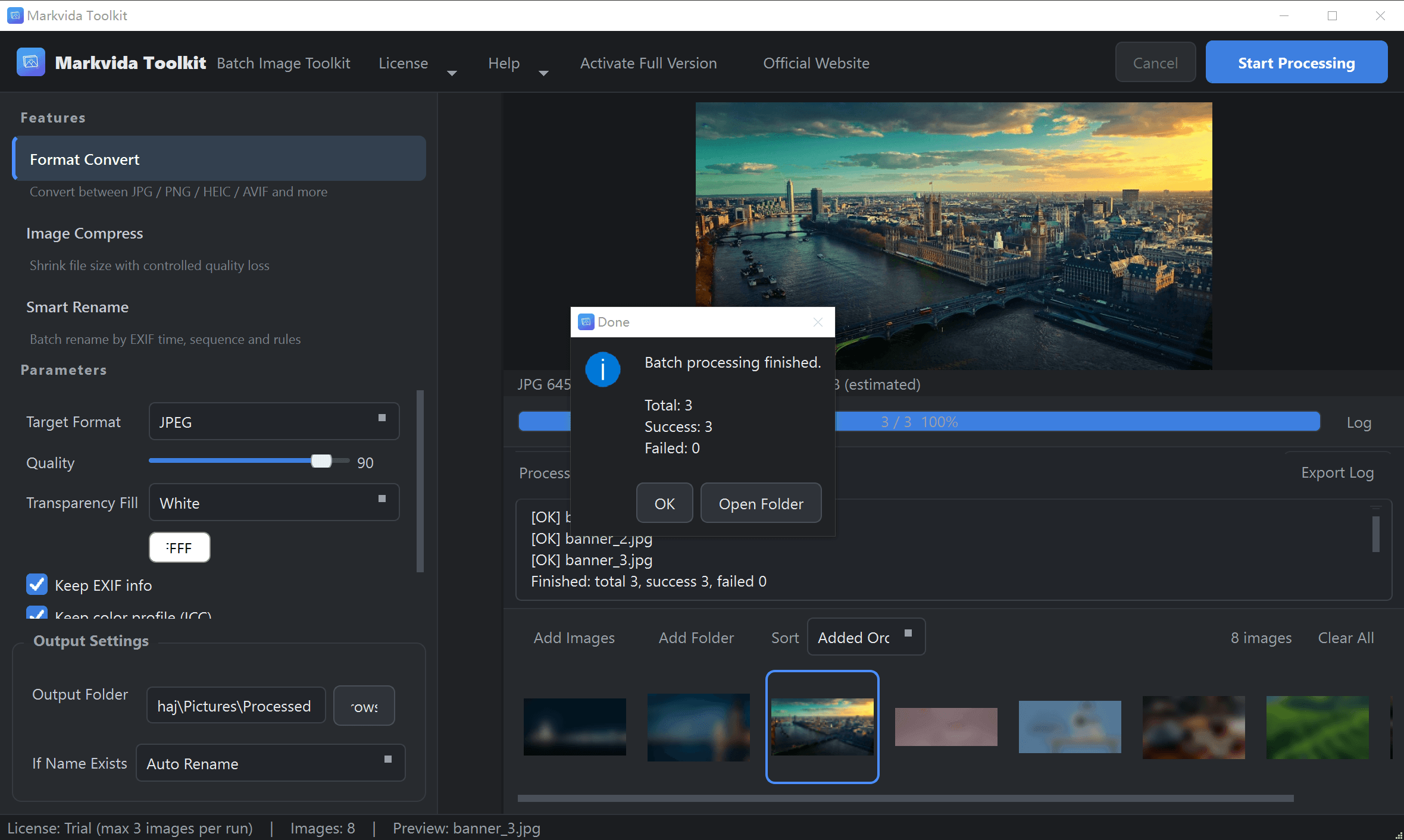Open the Sort Added Order dropdown
This screenshot has width=1404, height=840.
[x=866, y=637]
